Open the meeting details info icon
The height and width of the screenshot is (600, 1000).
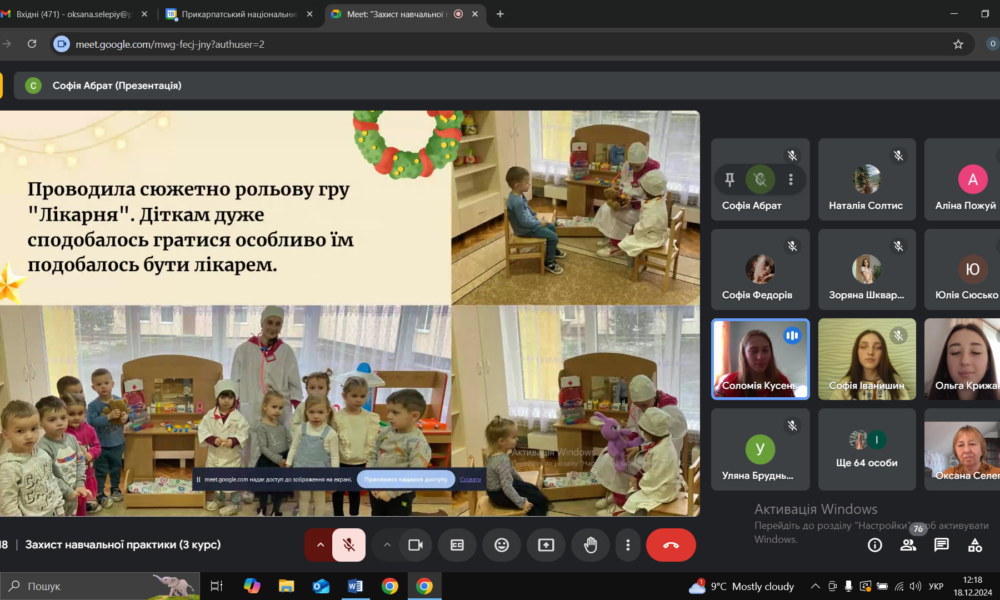(875, 545)
